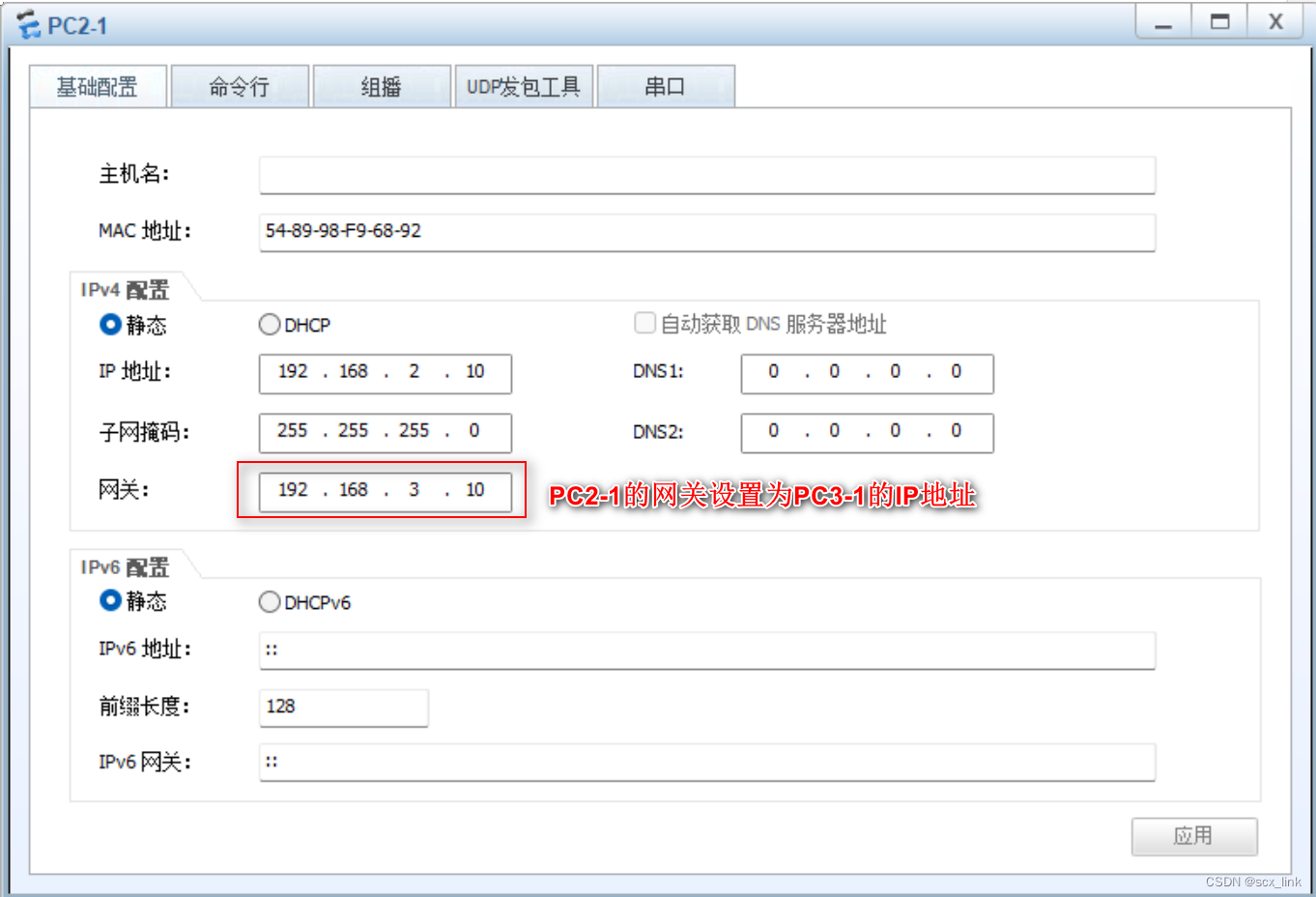
Task: Click the DNS1 label
Action: 658,372
